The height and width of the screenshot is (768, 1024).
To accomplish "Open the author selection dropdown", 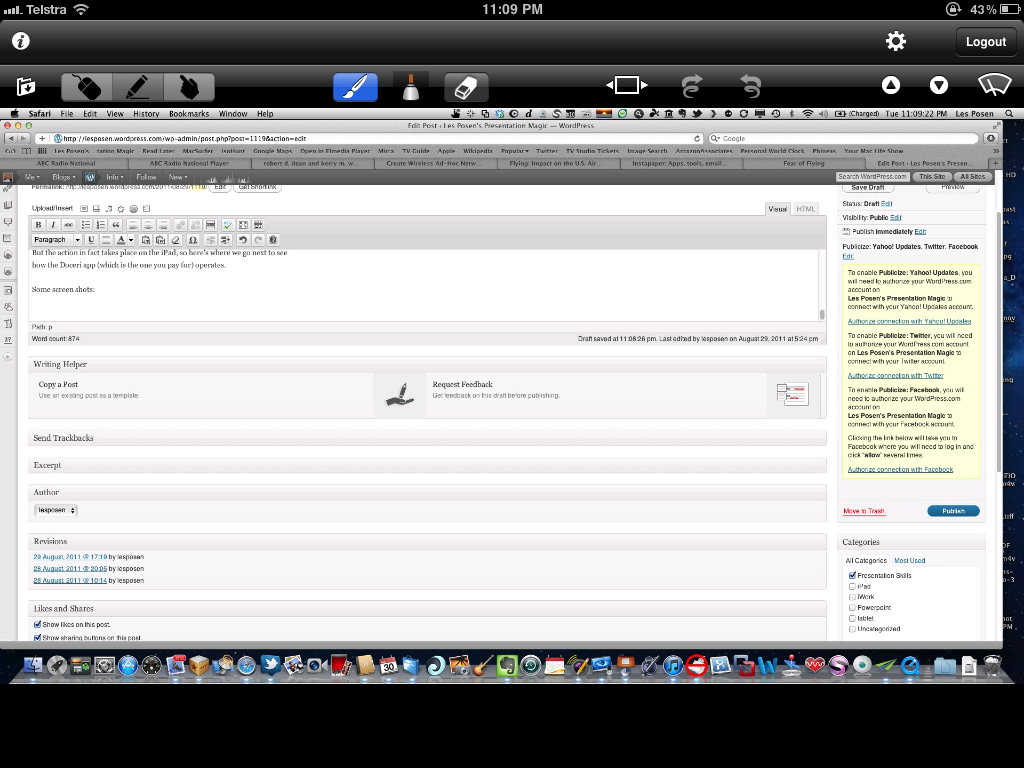I will [x=56, y=510].
